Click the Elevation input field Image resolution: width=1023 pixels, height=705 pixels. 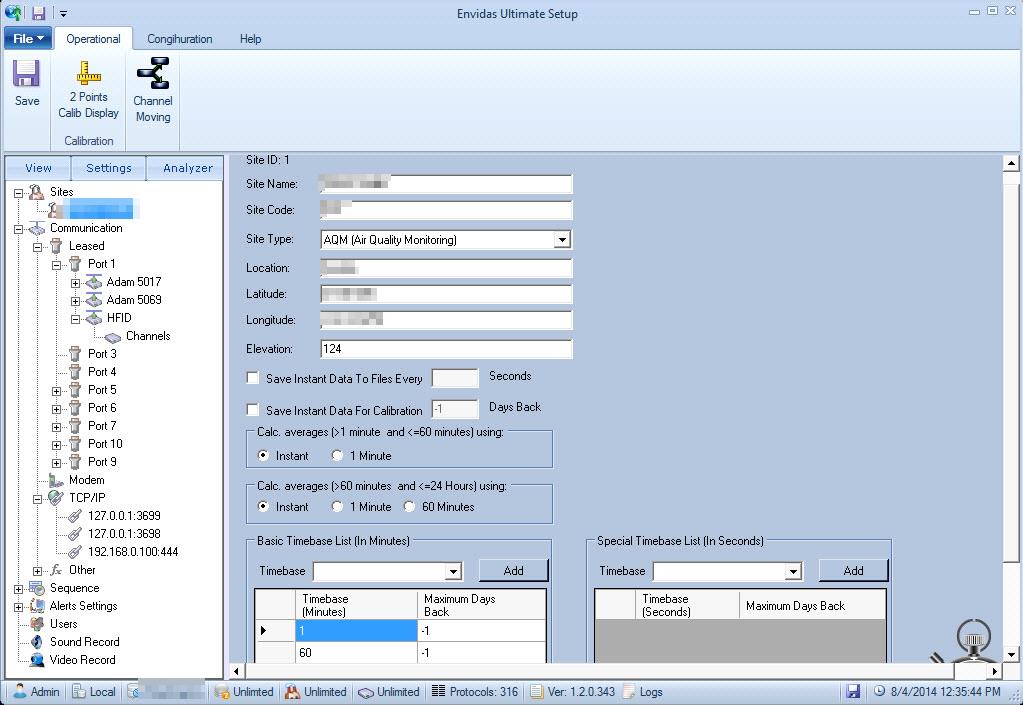pyautogui.click(x=446, y=349)
